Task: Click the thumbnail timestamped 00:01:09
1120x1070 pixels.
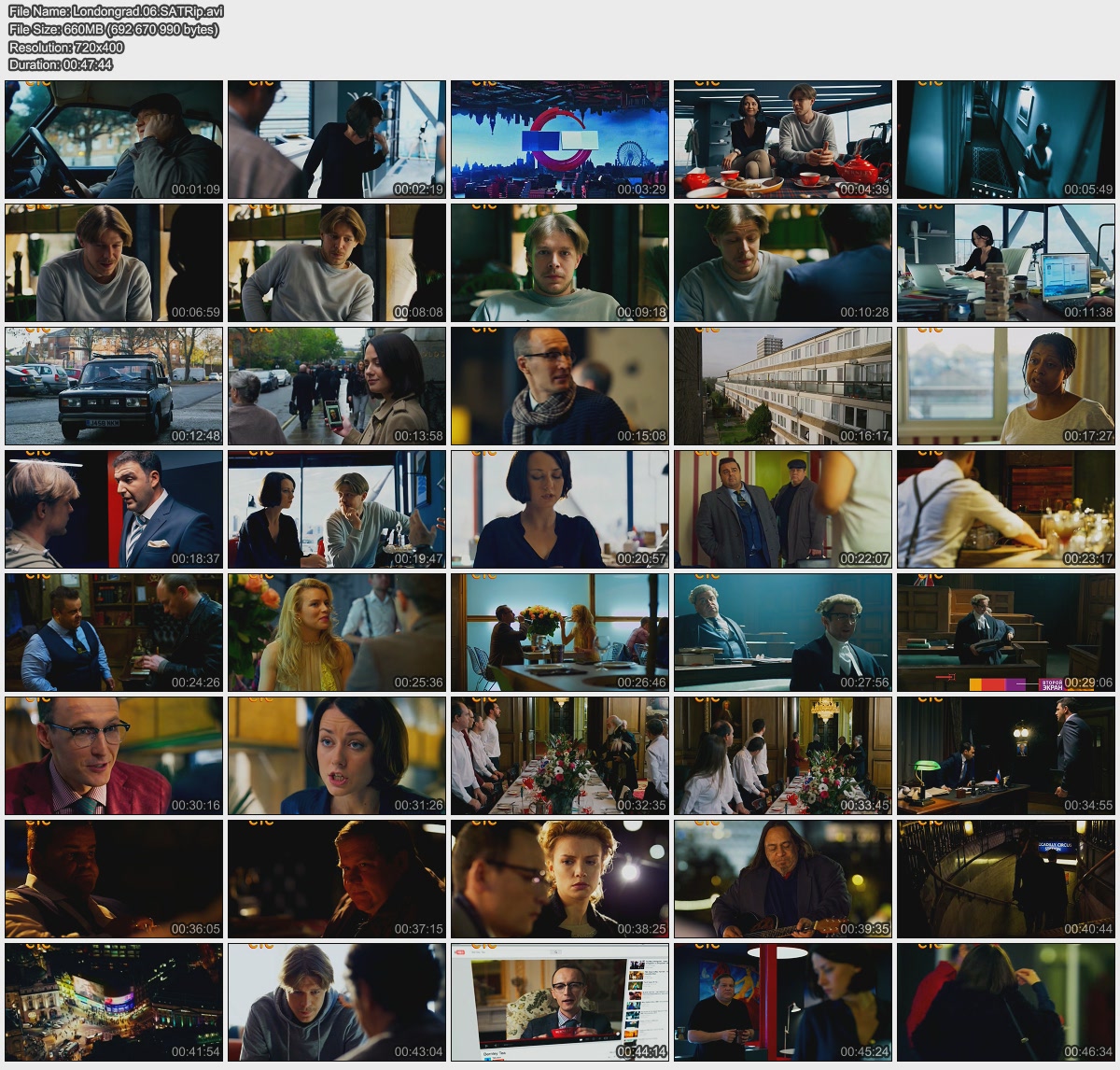Action: tap(114, 139)
